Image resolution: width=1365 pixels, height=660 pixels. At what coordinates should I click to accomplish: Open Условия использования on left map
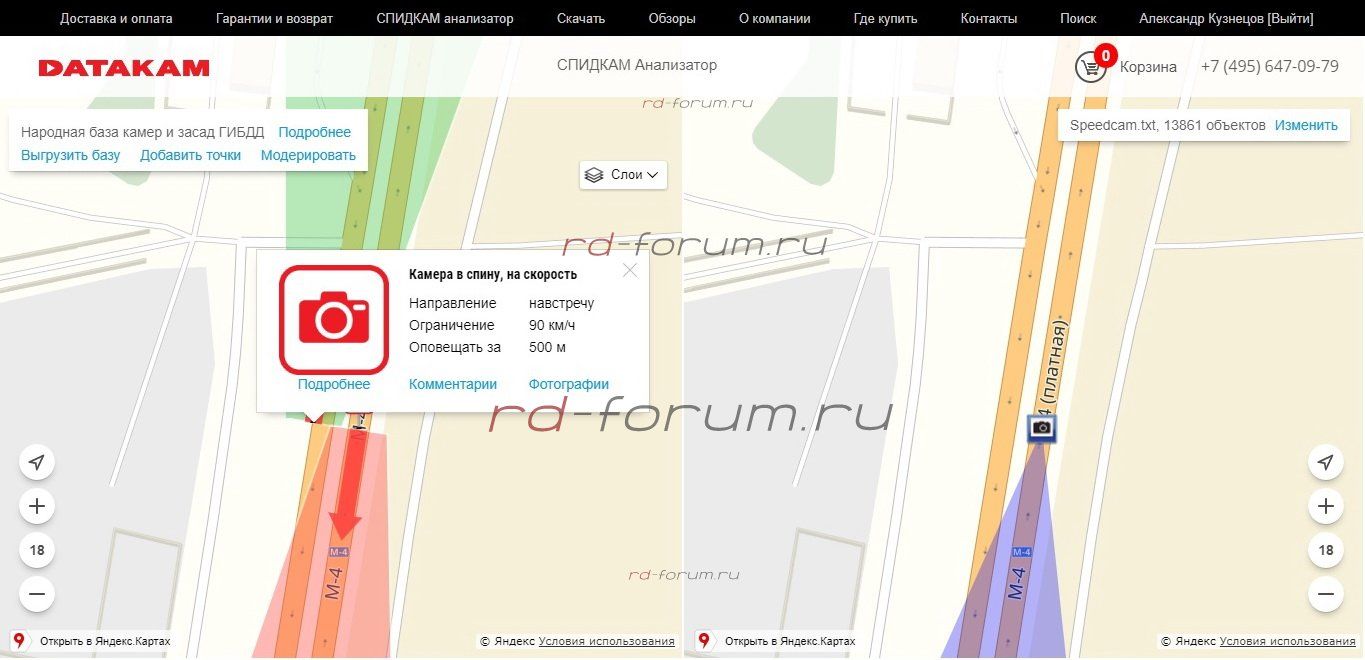(x=607, y=641)
